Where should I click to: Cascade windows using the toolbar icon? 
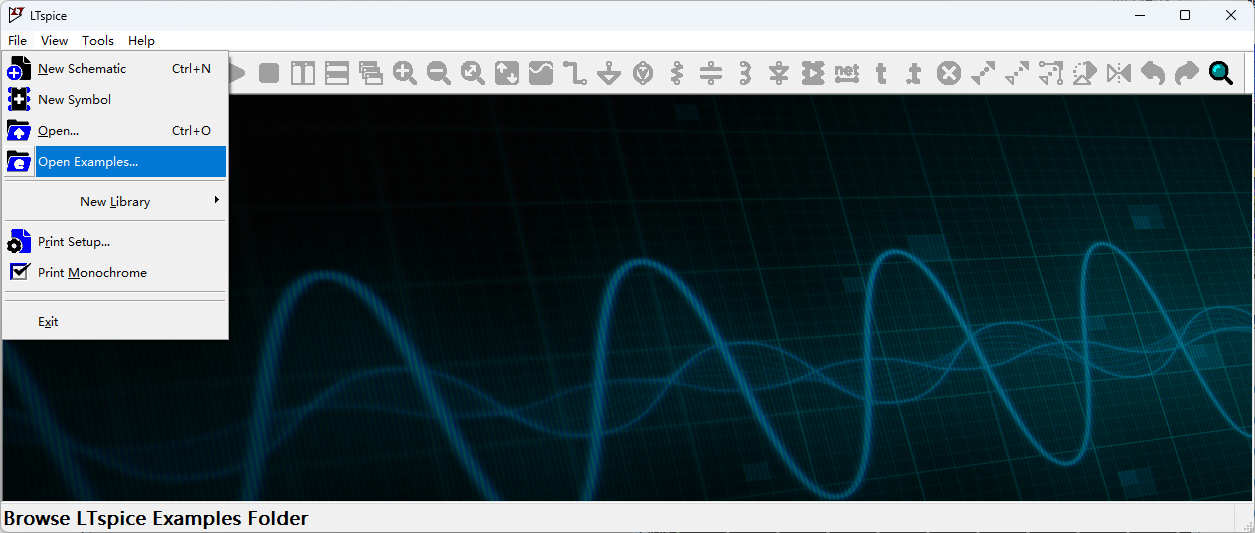[371, 73]
